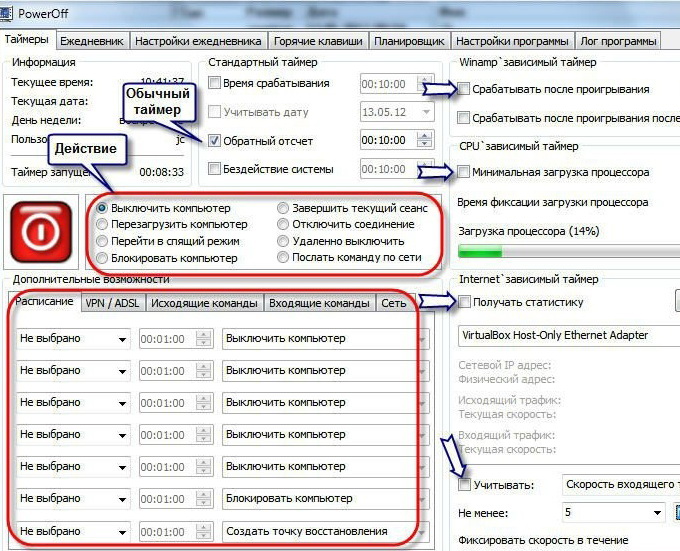The image size is (680, 551).
Task: Open the first "Не выбрано" schedule dropdown
Action: click(74, 339)
